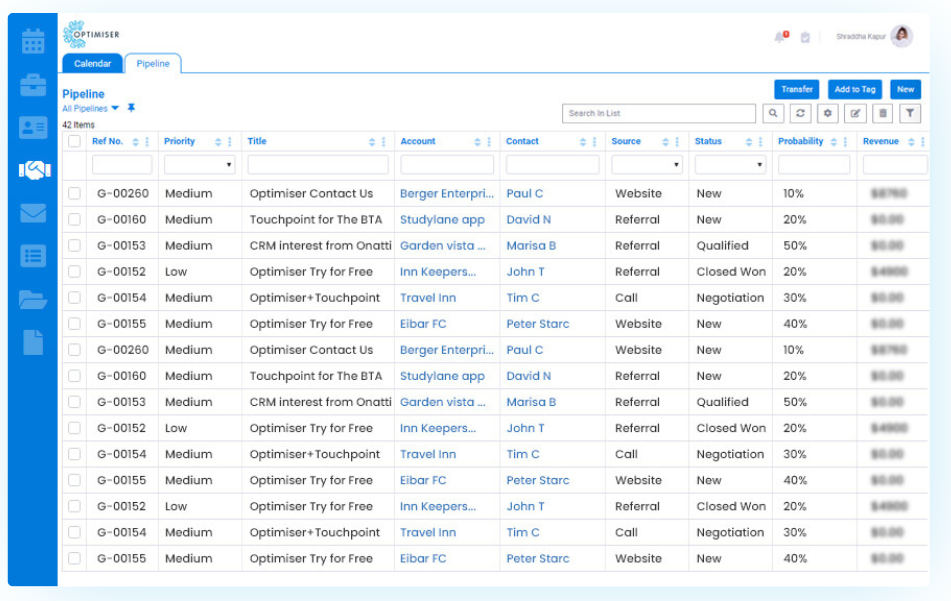Check the checkbox for row G-00260

75,193
